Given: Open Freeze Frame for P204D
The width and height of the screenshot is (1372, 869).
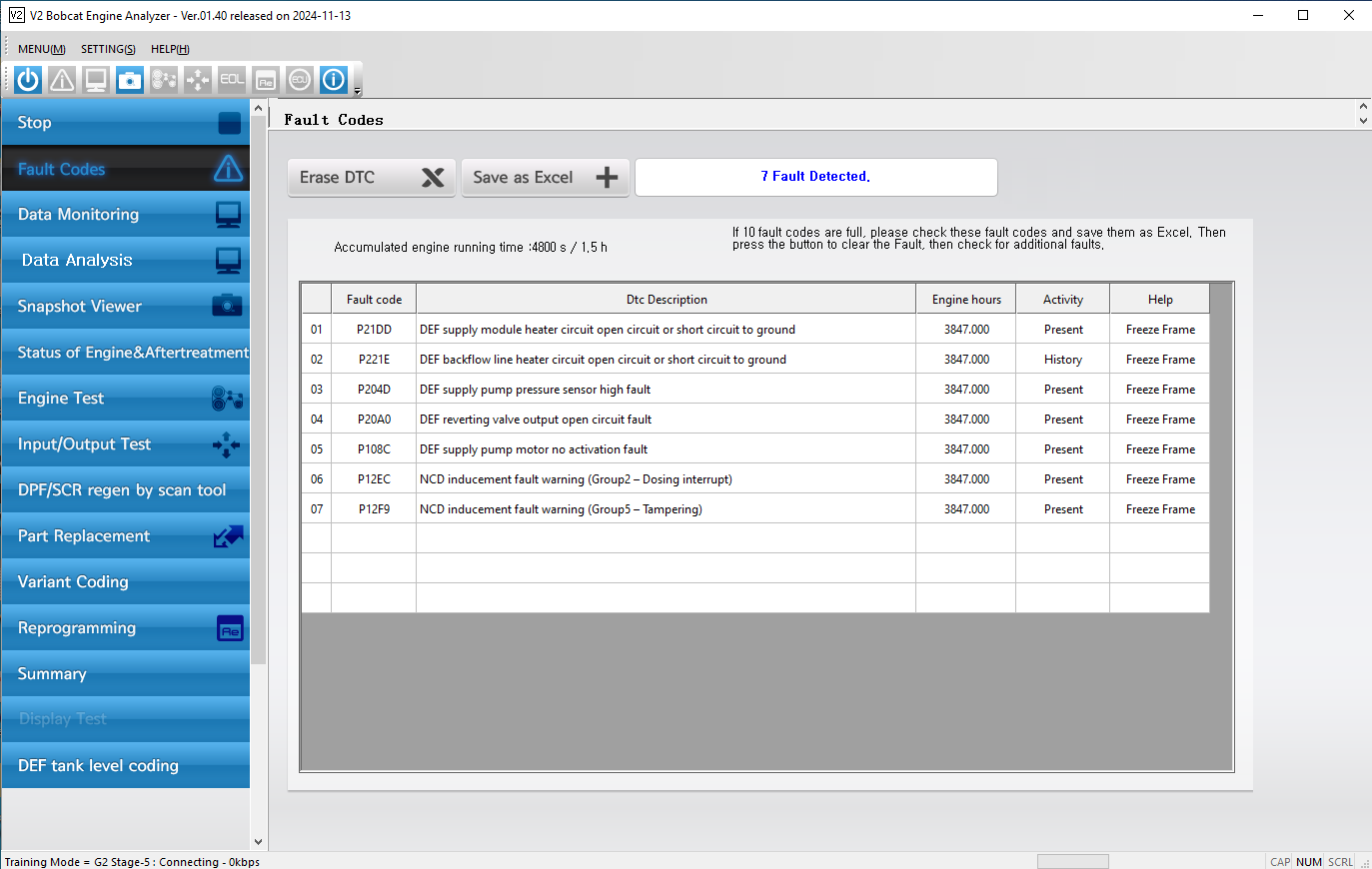Looking at the screenshot, I should pyautogui.click(x=1160, y=390).
